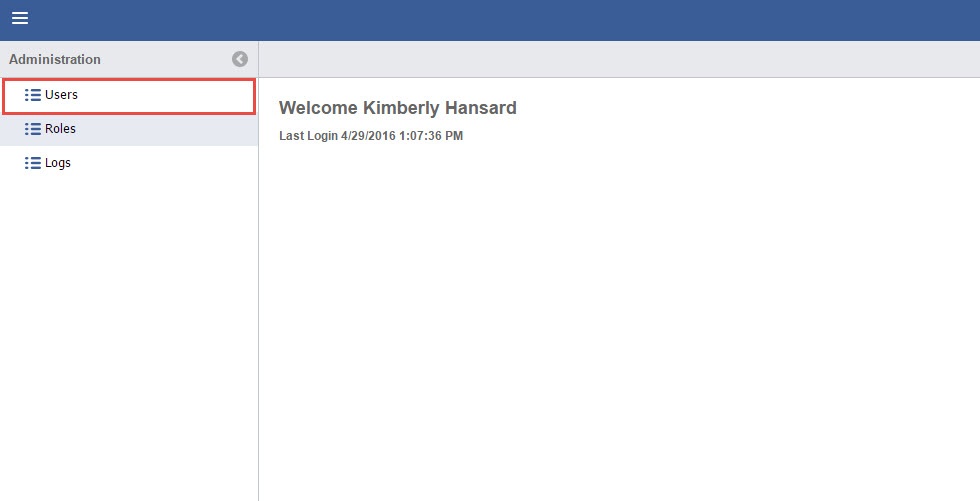Click the divider between sidebar and content
The width and height of the screenshot is (980, 501).
coord(258,300)
